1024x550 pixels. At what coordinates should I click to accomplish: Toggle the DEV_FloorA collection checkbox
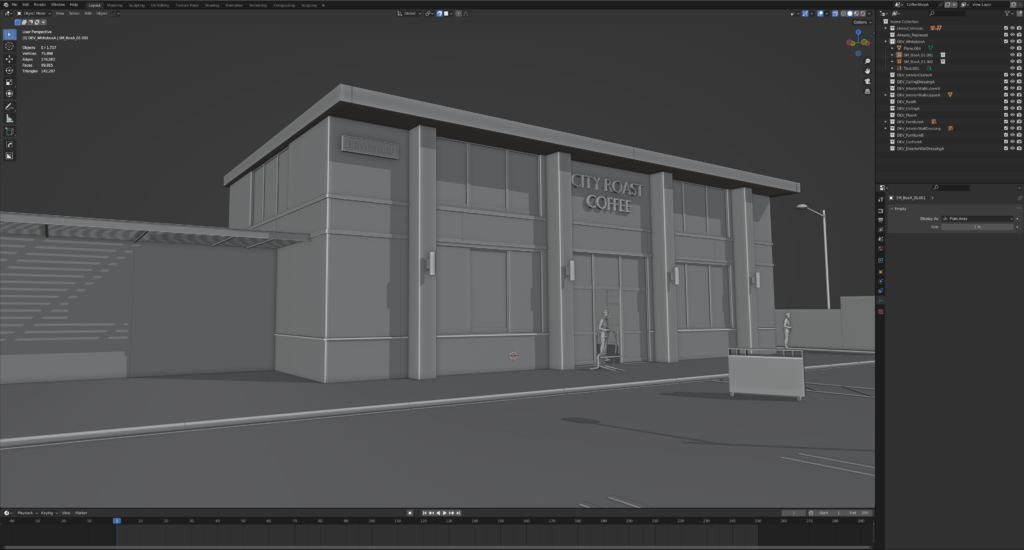click(1006, 115)
